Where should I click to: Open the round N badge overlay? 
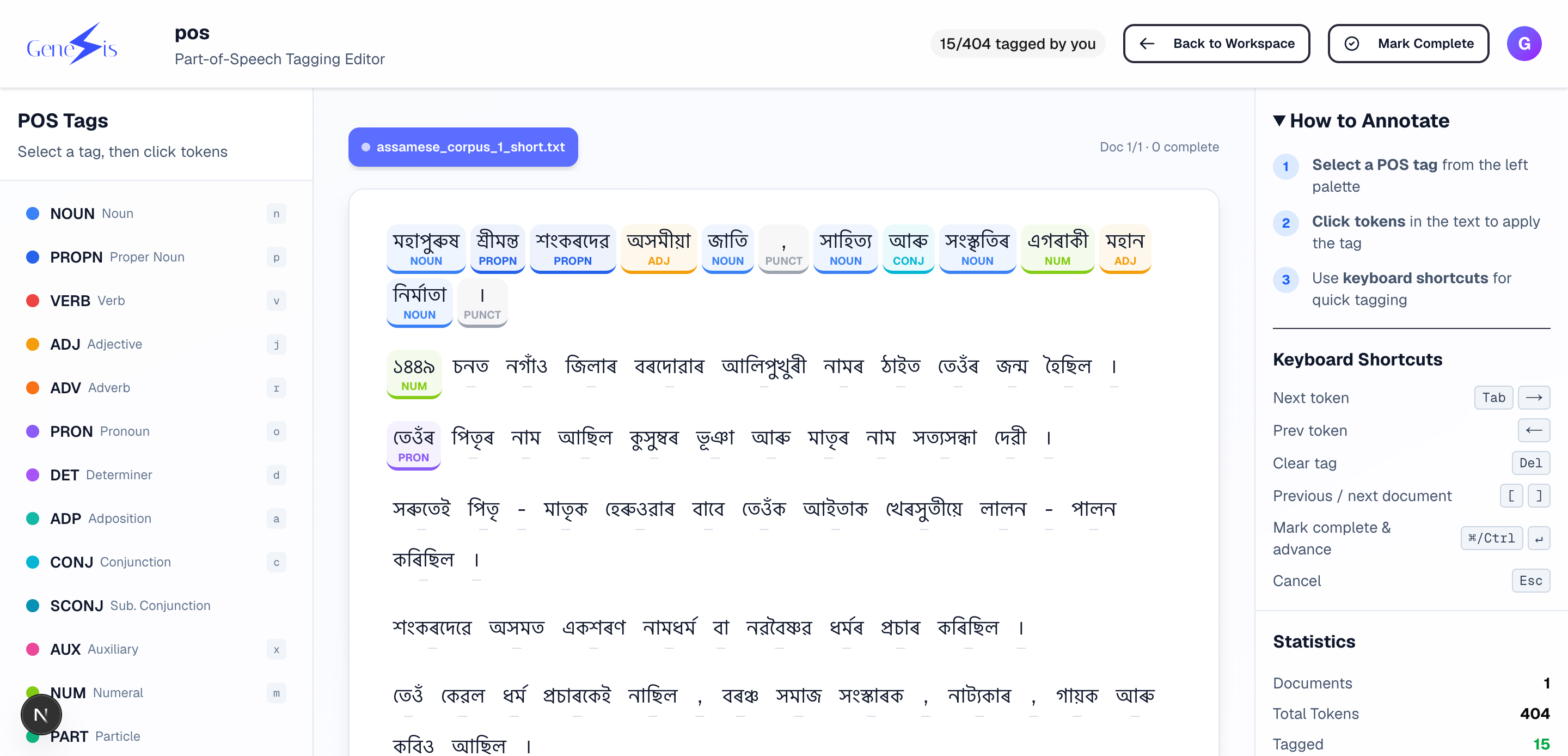coord(41,715)
